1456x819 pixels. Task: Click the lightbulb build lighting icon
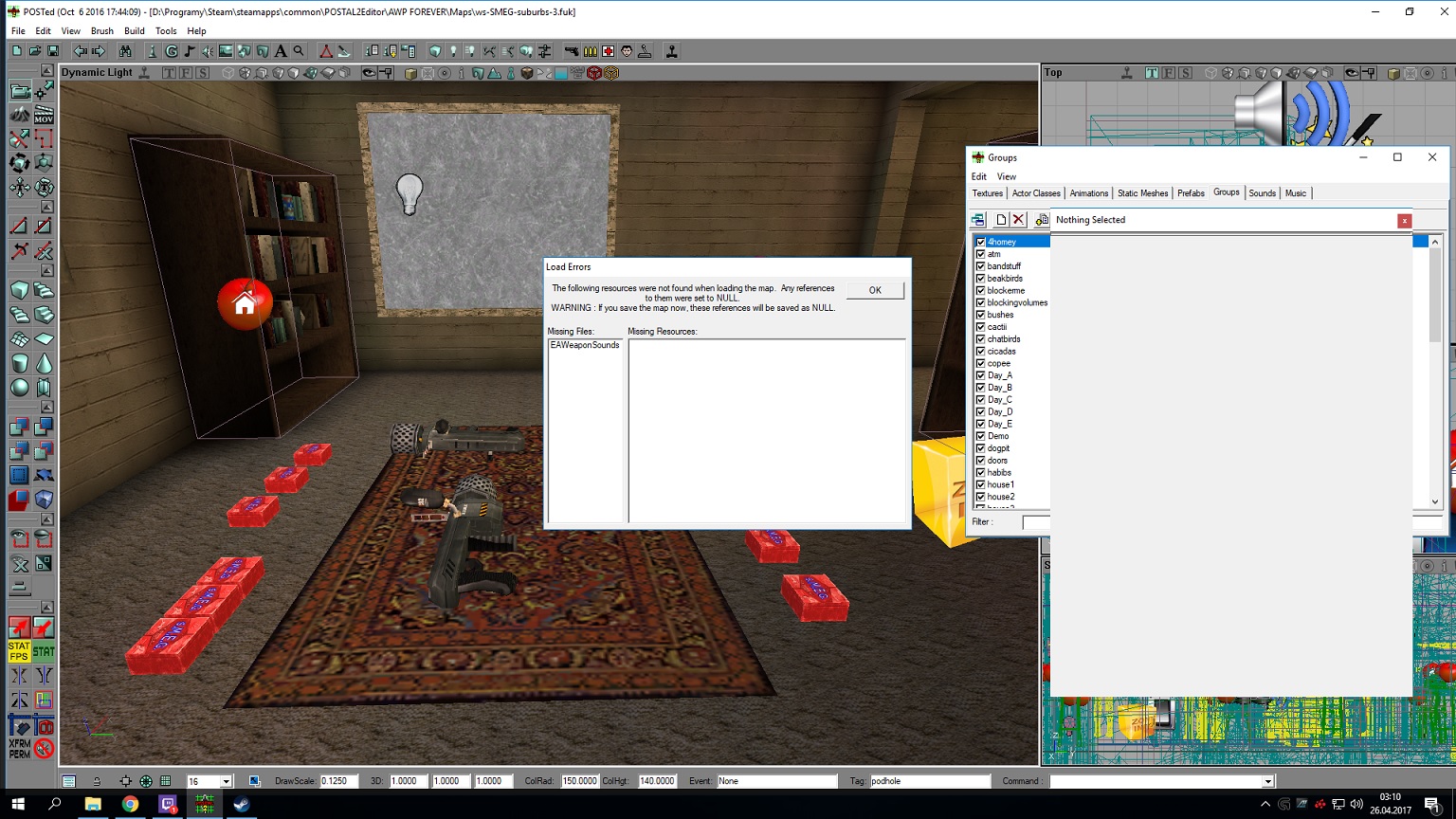point(453,51)
